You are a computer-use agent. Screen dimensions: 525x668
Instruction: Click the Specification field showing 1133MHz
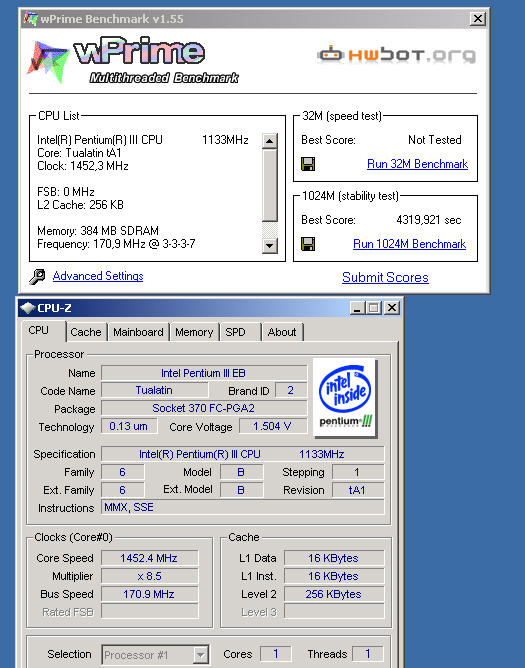[242, 454]
